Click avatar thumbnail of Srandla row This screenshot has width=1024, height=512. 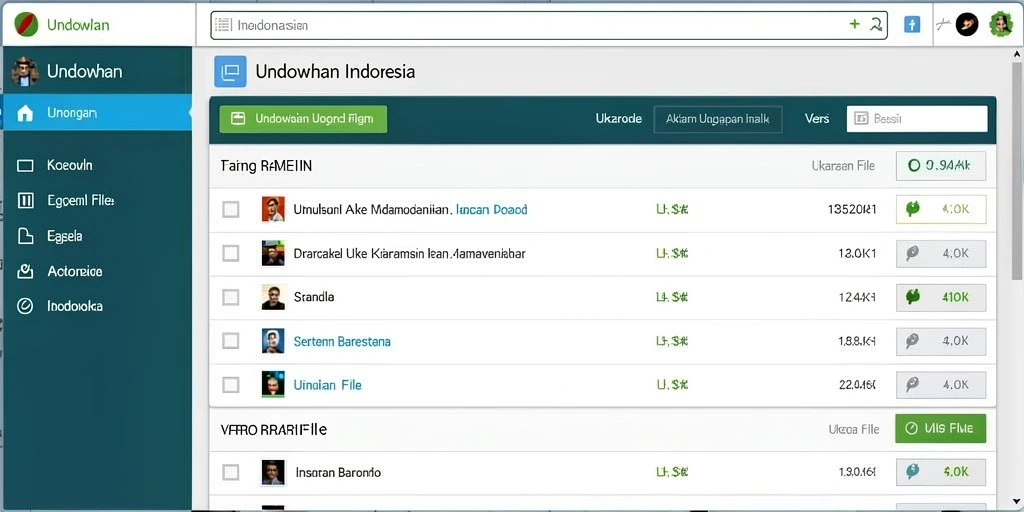(x=273, y=297)
